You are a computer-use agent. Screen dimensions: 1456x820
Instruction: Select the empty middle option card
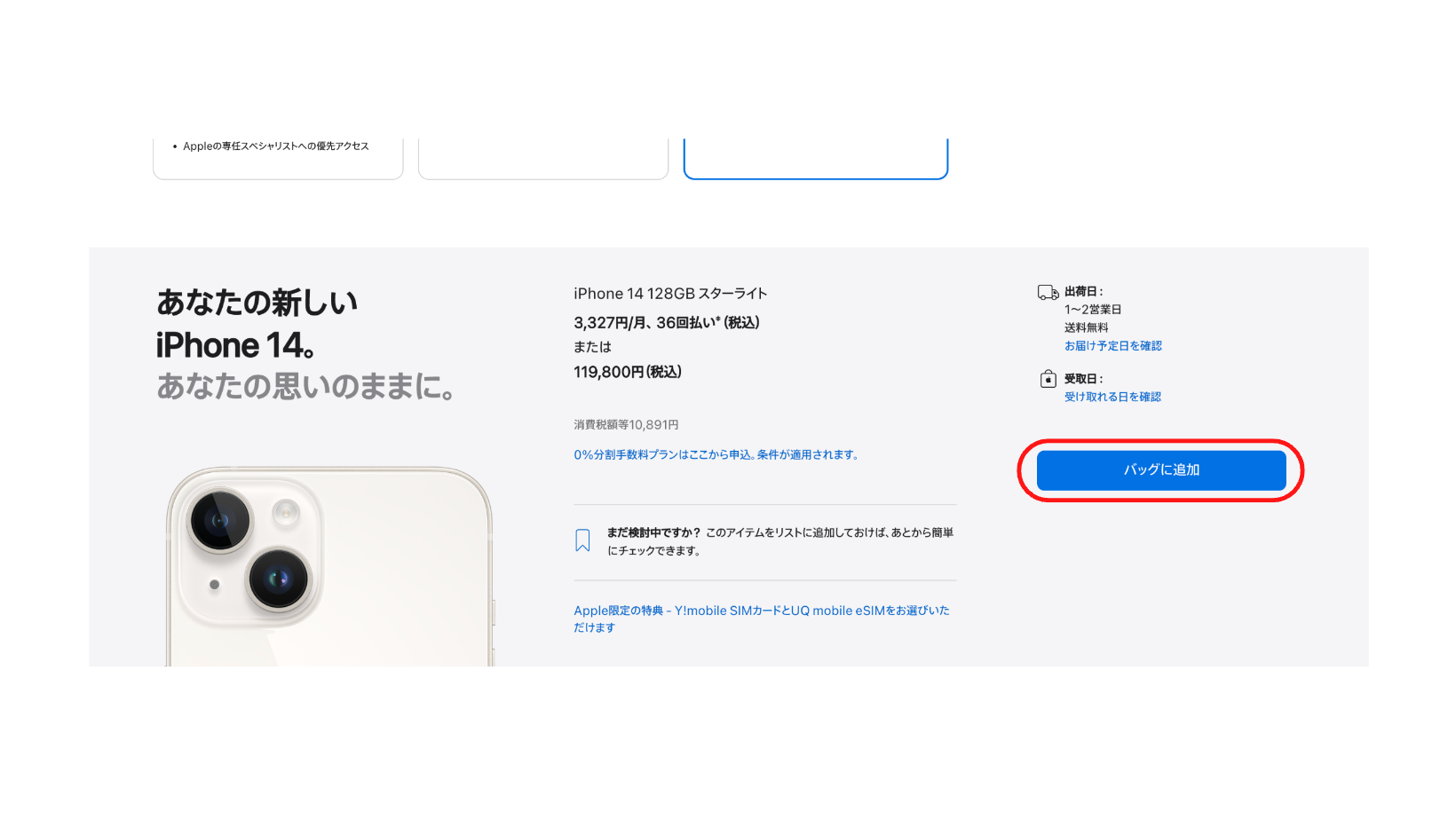point(543,158)
